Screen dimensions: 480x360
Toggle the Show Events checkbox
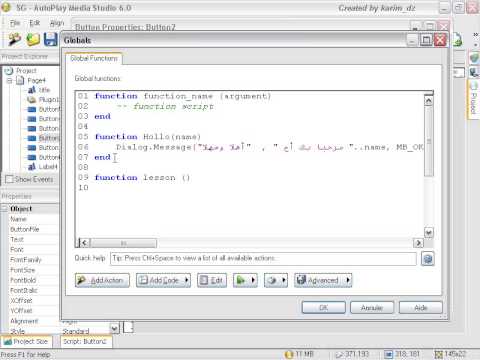pos(9,179)
